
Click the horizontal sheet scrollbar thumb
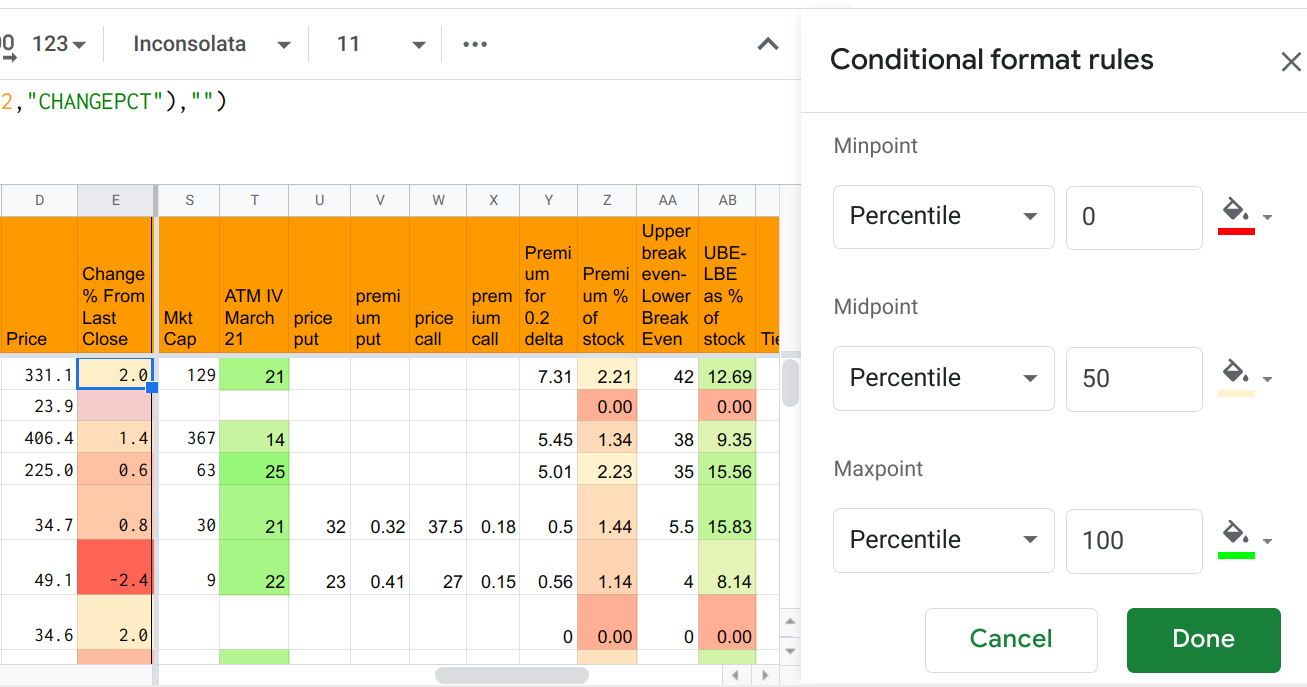click(511, 675)
